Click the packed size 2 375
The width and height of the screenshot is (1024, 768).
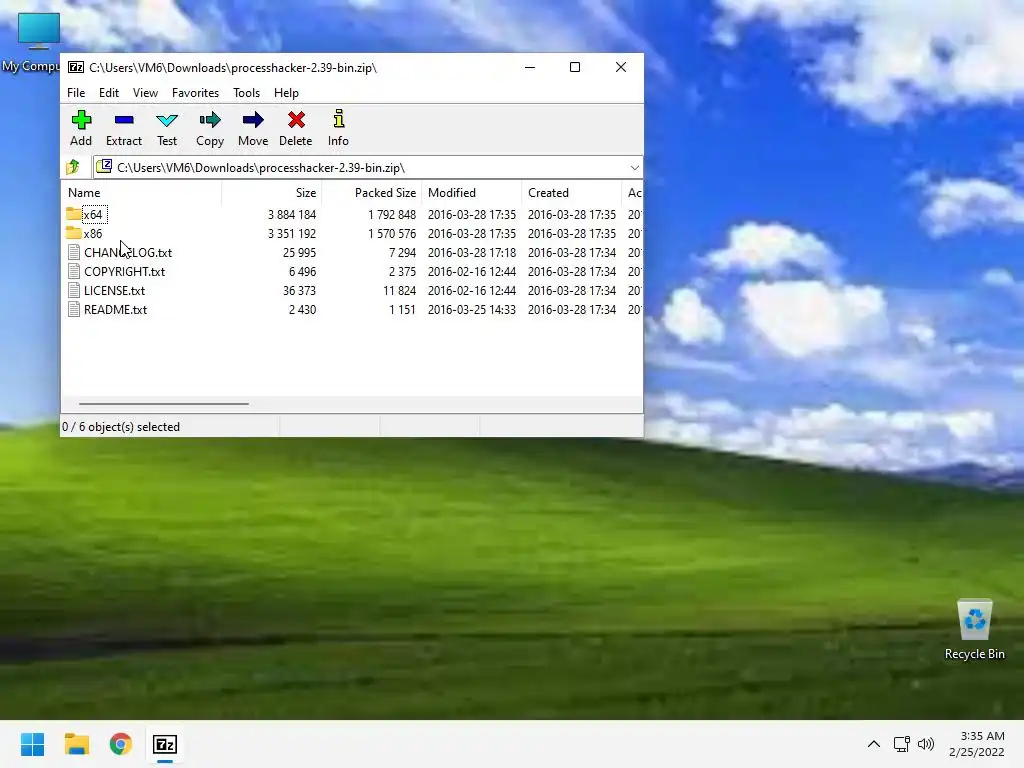click(402, 271)
